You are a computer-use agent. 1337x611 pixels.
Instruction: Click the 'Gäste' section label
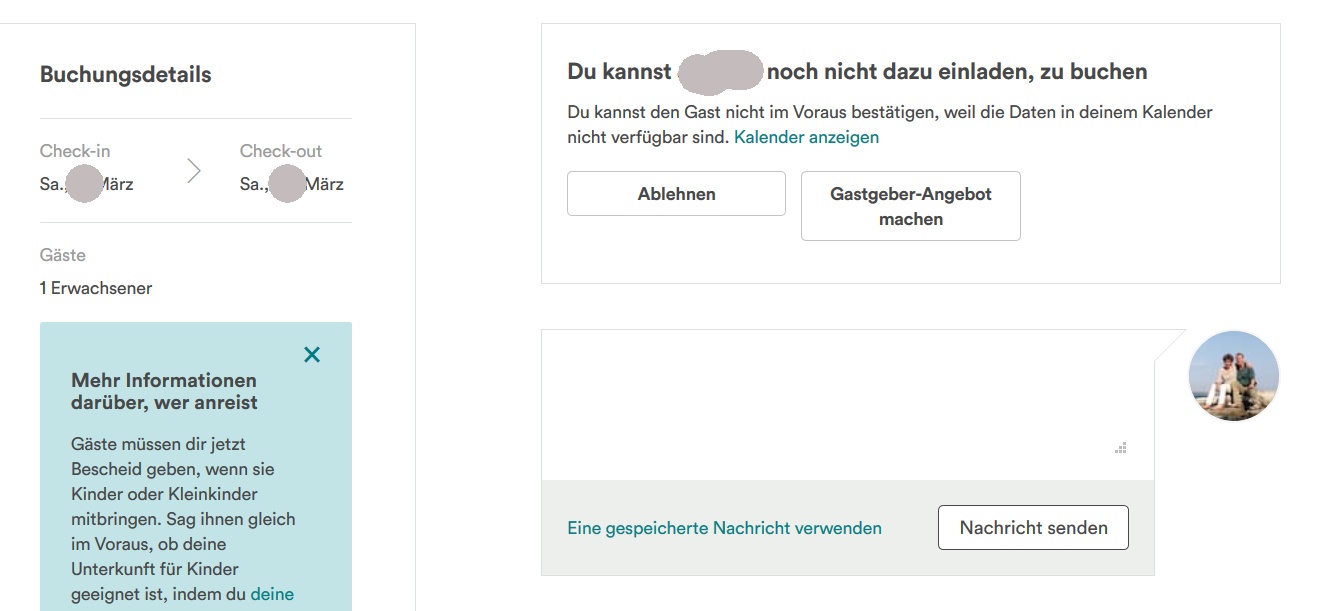62,255
